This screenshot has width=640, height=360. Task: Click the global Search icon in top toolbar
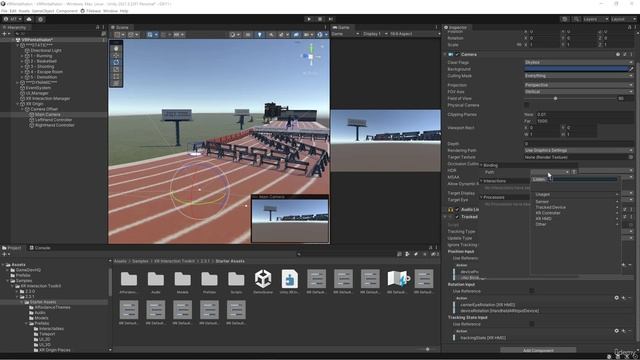[576, 19]
